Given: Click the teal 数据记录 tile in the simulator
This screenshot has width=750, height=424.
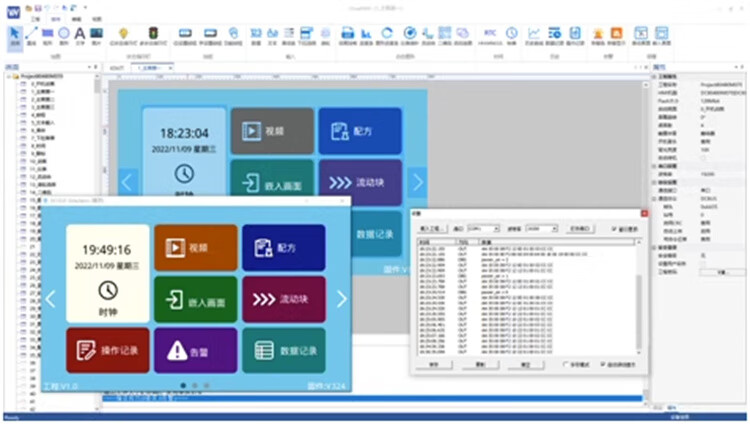Looking at the screenshot, I should pyautogui.click(x=283, y=350).
